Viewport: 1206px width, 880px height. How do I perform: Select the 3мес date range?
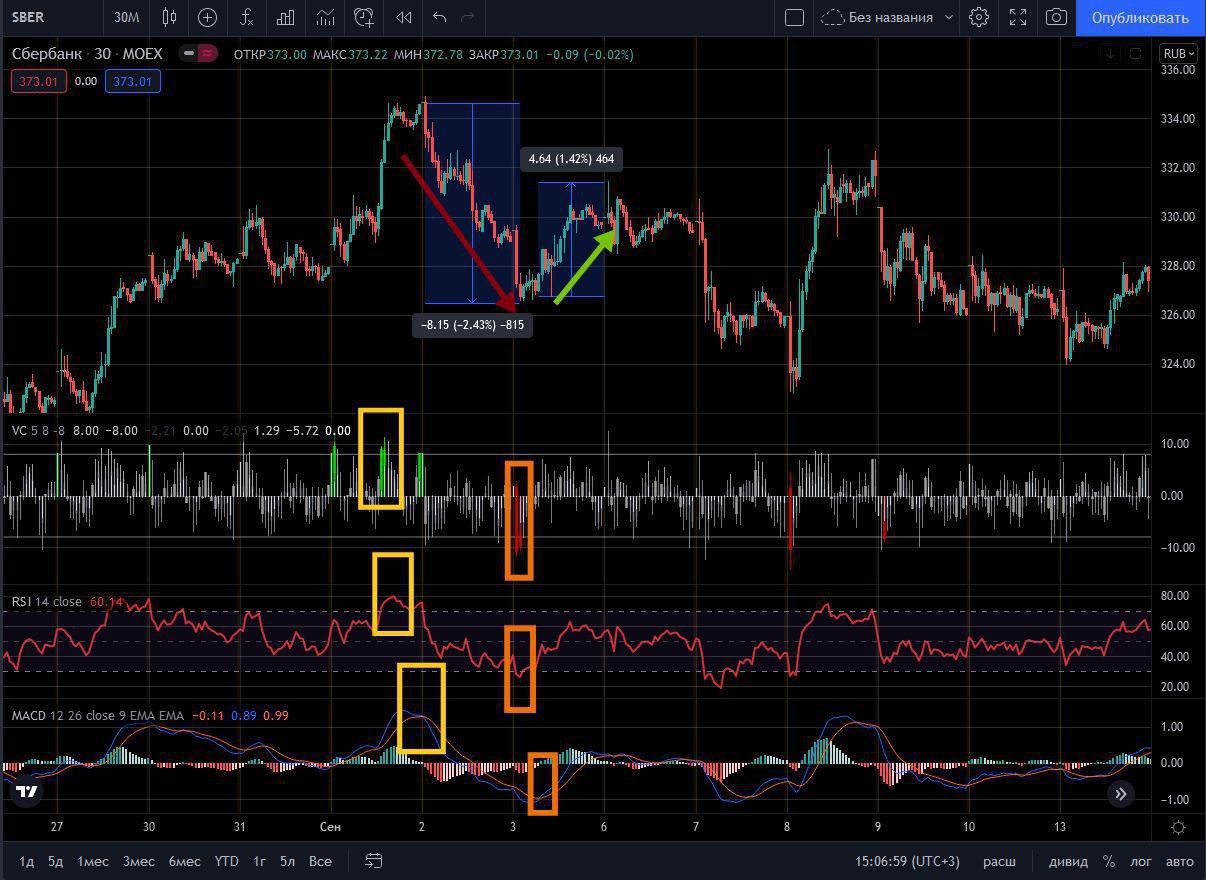click(x=138, y=861)
